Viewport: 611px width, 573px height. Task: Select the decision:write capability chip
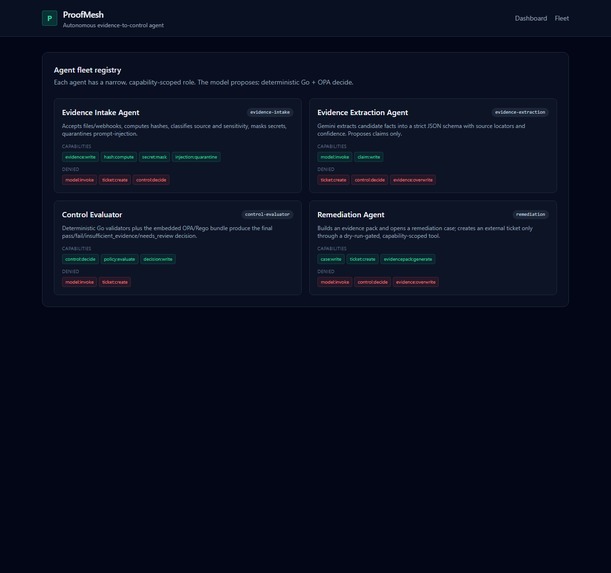pyautogui.click(x=158, y=259)
